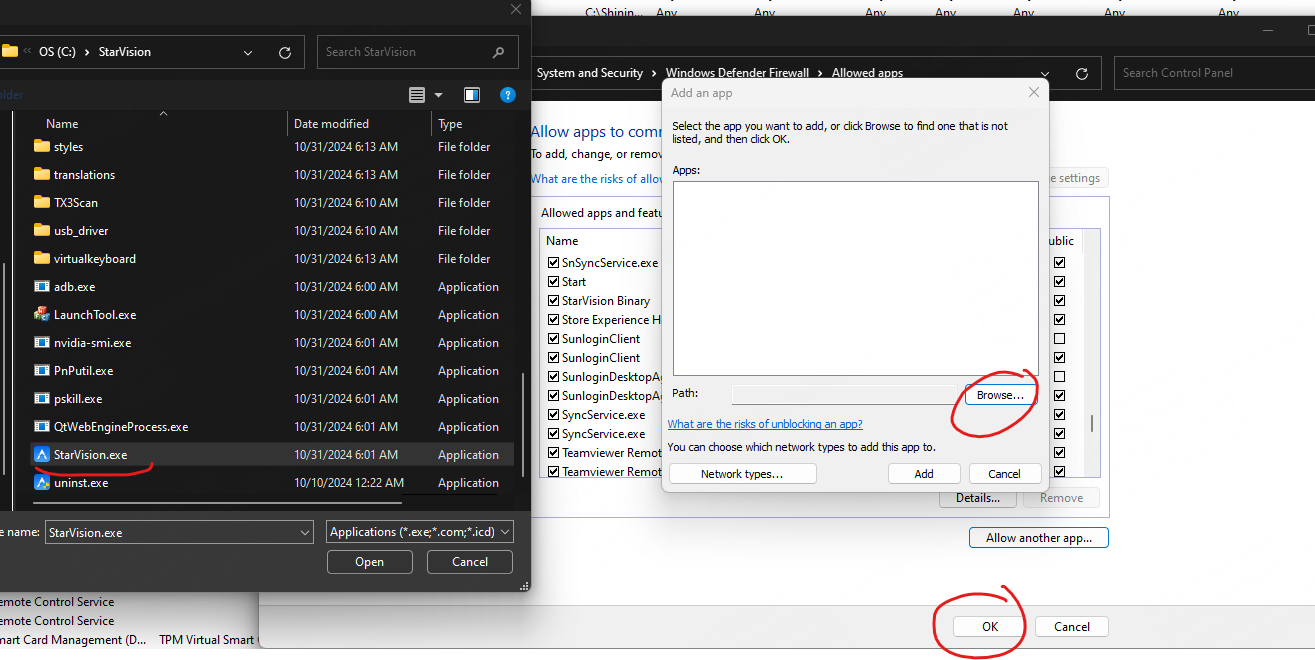This screenshot has height=660, width=1315.
Task: Select the usb_driver folder icon
Action: (x=42, y=230)
